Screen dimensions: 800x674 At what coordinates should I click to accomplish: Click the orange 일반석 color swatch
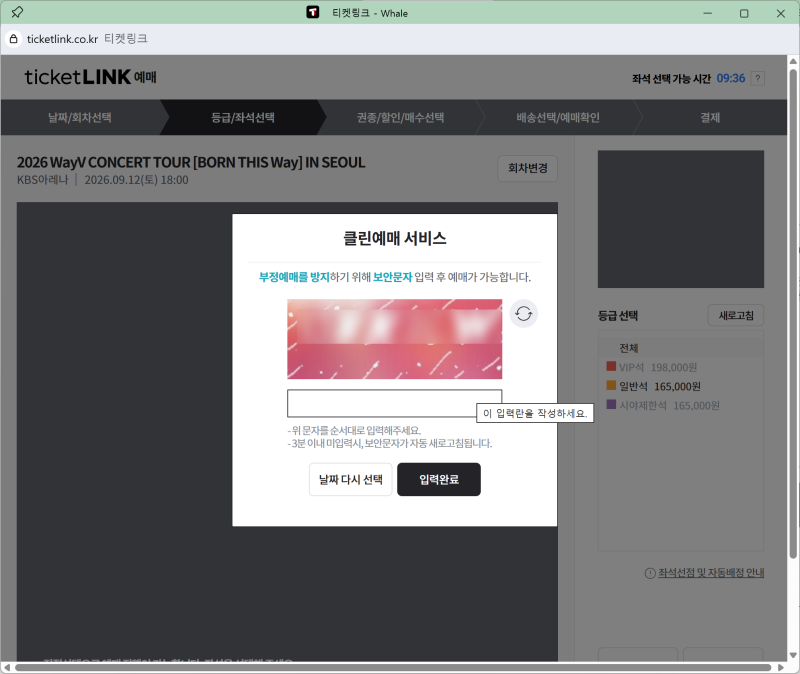(x=611, y=385)
